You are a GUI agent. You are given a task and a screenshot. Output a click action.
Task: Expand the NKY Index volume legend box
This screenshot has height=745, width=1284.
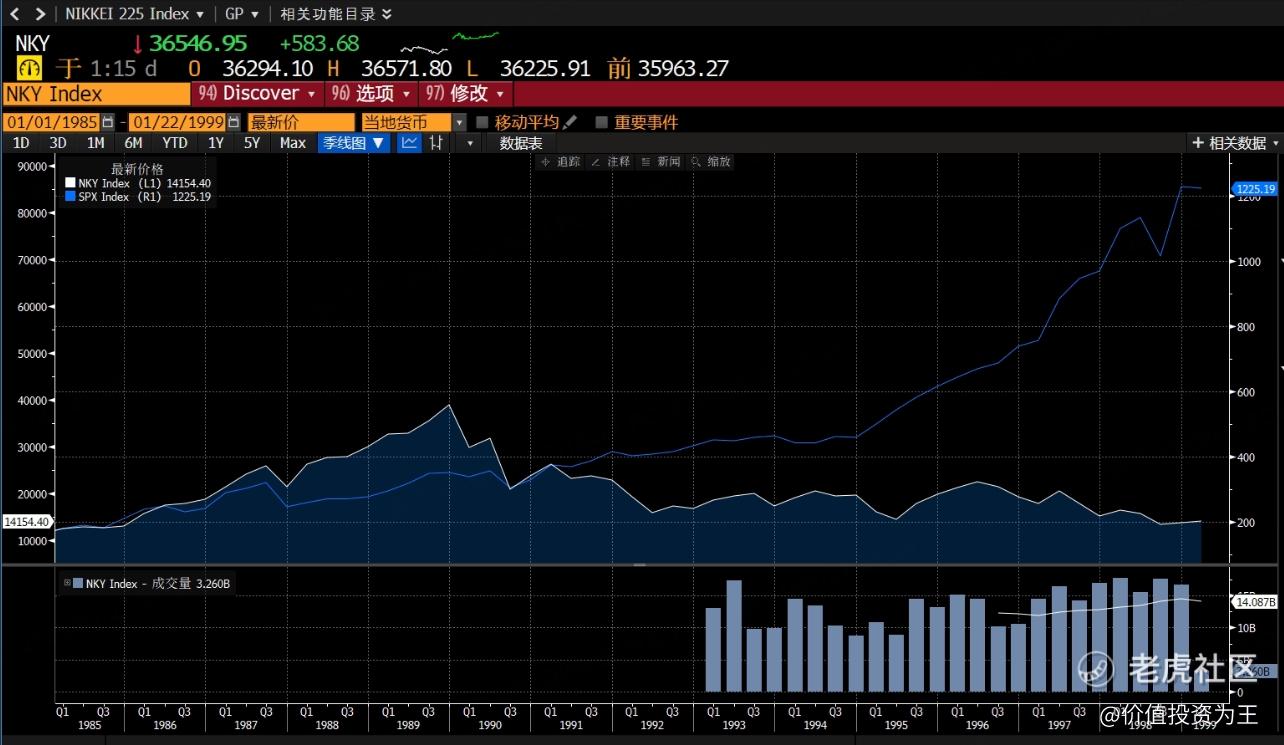coord(67,583)
